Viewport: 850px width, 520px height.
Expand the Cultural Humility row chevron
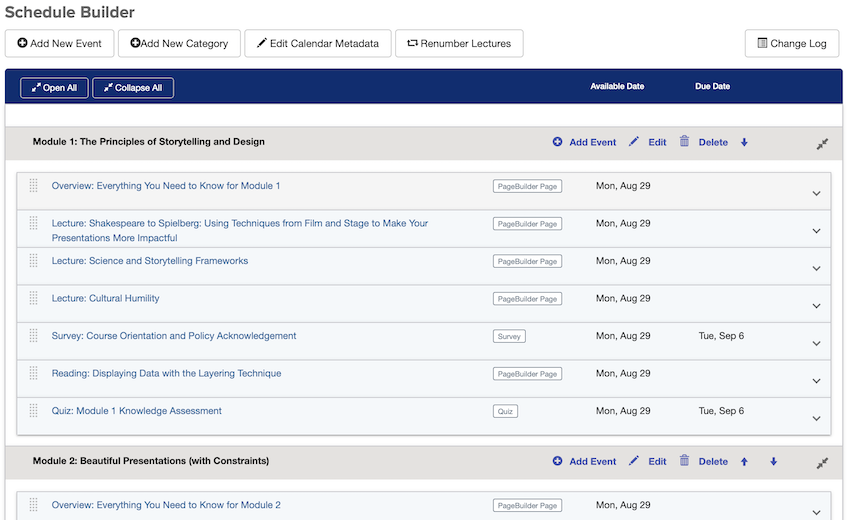tap(816, 306)
